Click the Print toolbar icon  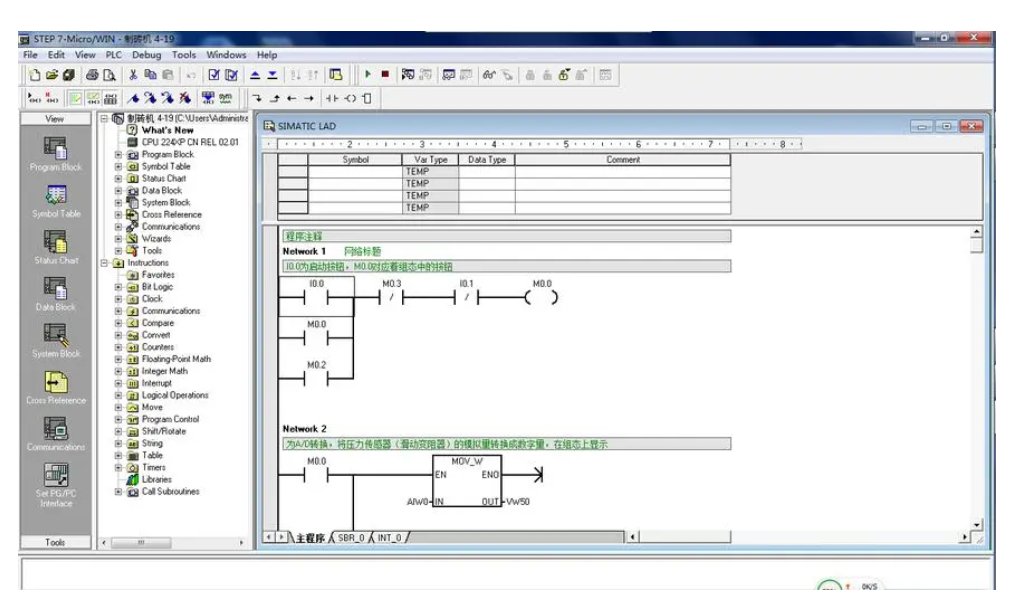(92, 75)
